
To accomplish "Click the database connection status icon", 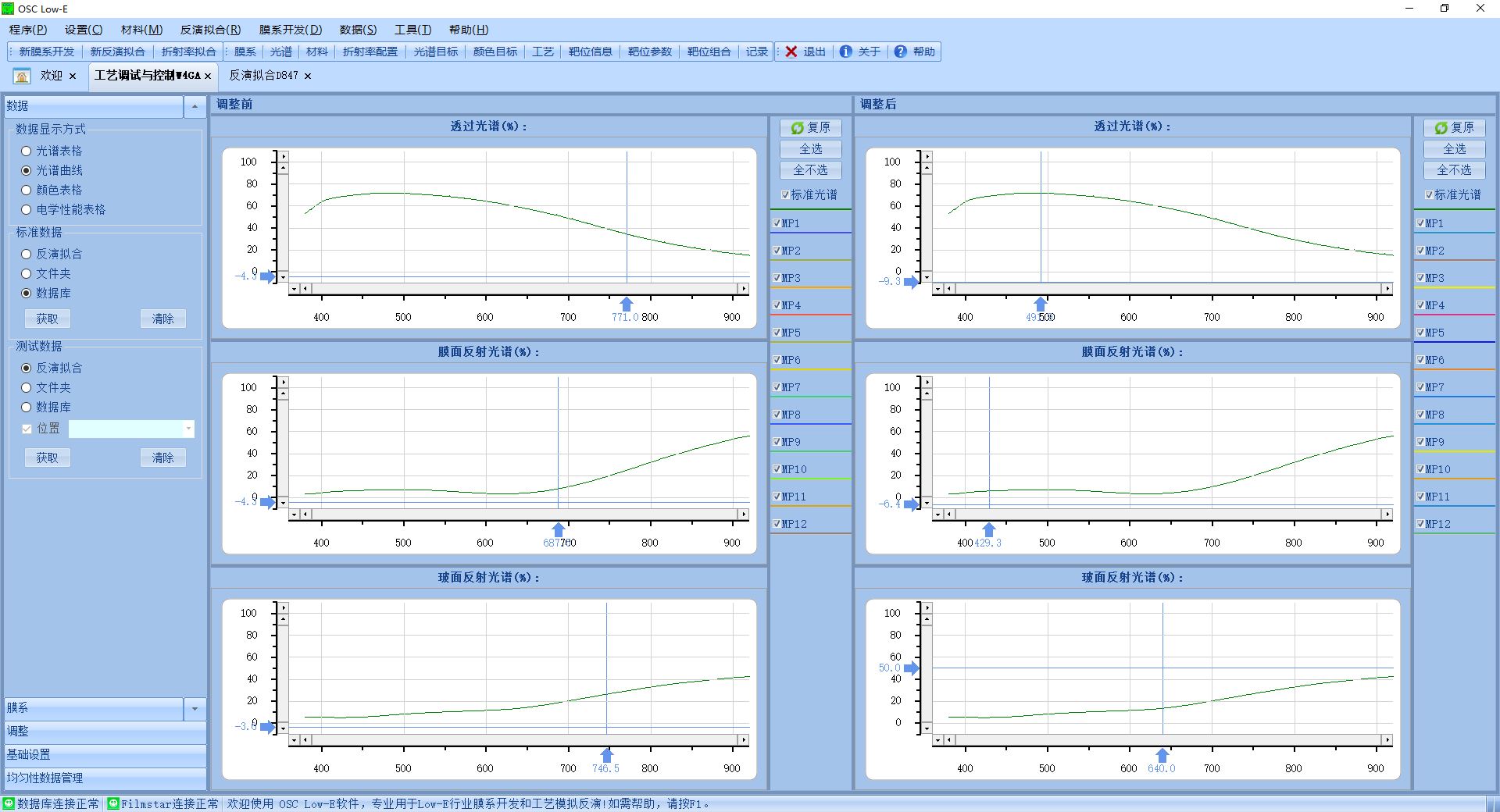I will [x=9, y=803].
